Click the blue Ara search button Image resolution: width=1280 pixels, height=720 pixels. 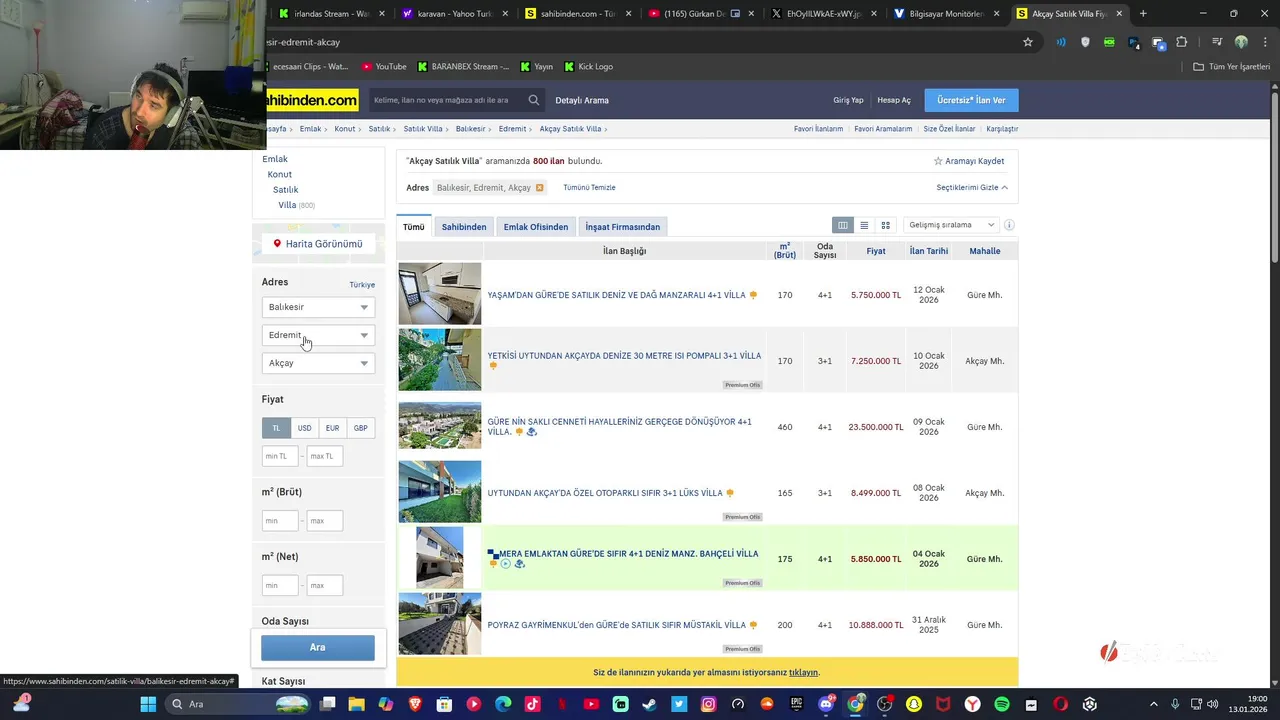[318, 647]
